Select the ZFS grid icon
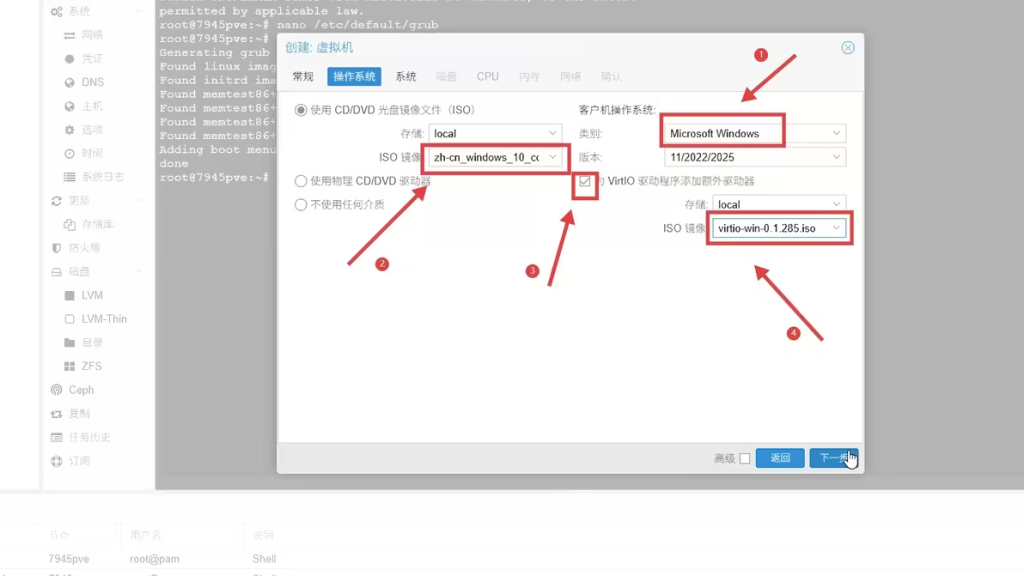Screen dimensions: 1024x576 click(x=70, y=366)
